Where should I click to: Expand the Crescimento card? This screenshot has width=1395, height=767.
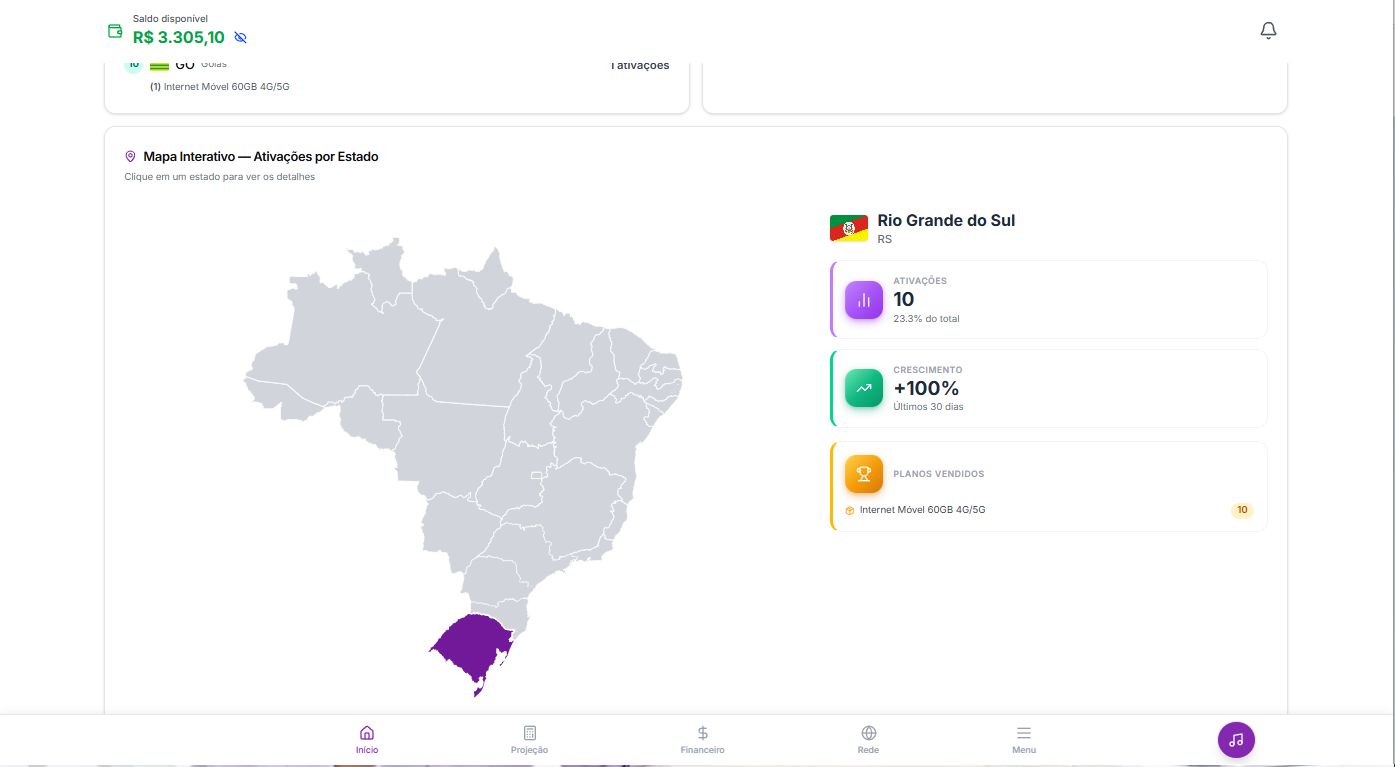pos(1047,388)
